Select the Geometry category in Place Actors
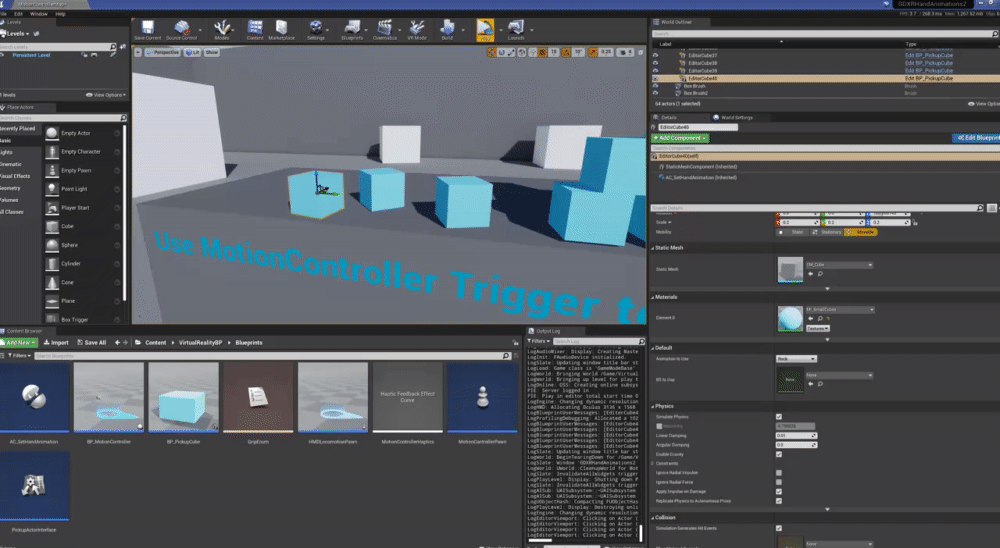Viewport: 1000px width, 548px height. pyautogui.click(x=11, y=188)
